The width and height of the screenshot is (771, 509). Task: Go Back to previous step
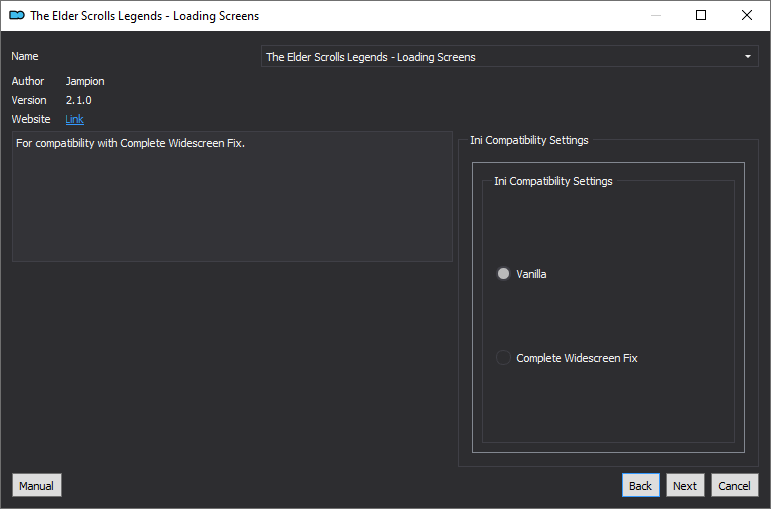click(640, 485)
